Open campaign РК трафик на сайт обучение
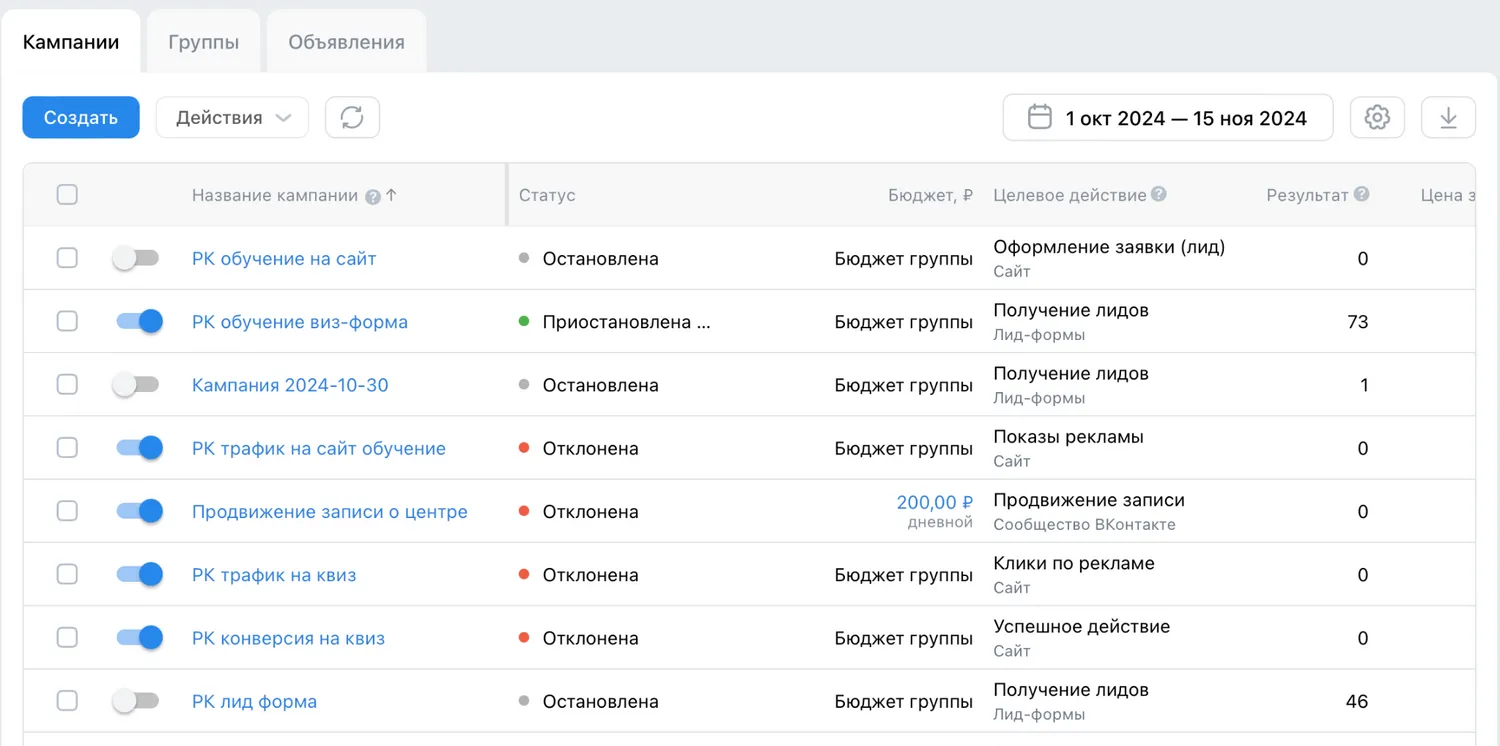Image resolution: width=1500 pixels, height=746 pixels. coord(319,448)
